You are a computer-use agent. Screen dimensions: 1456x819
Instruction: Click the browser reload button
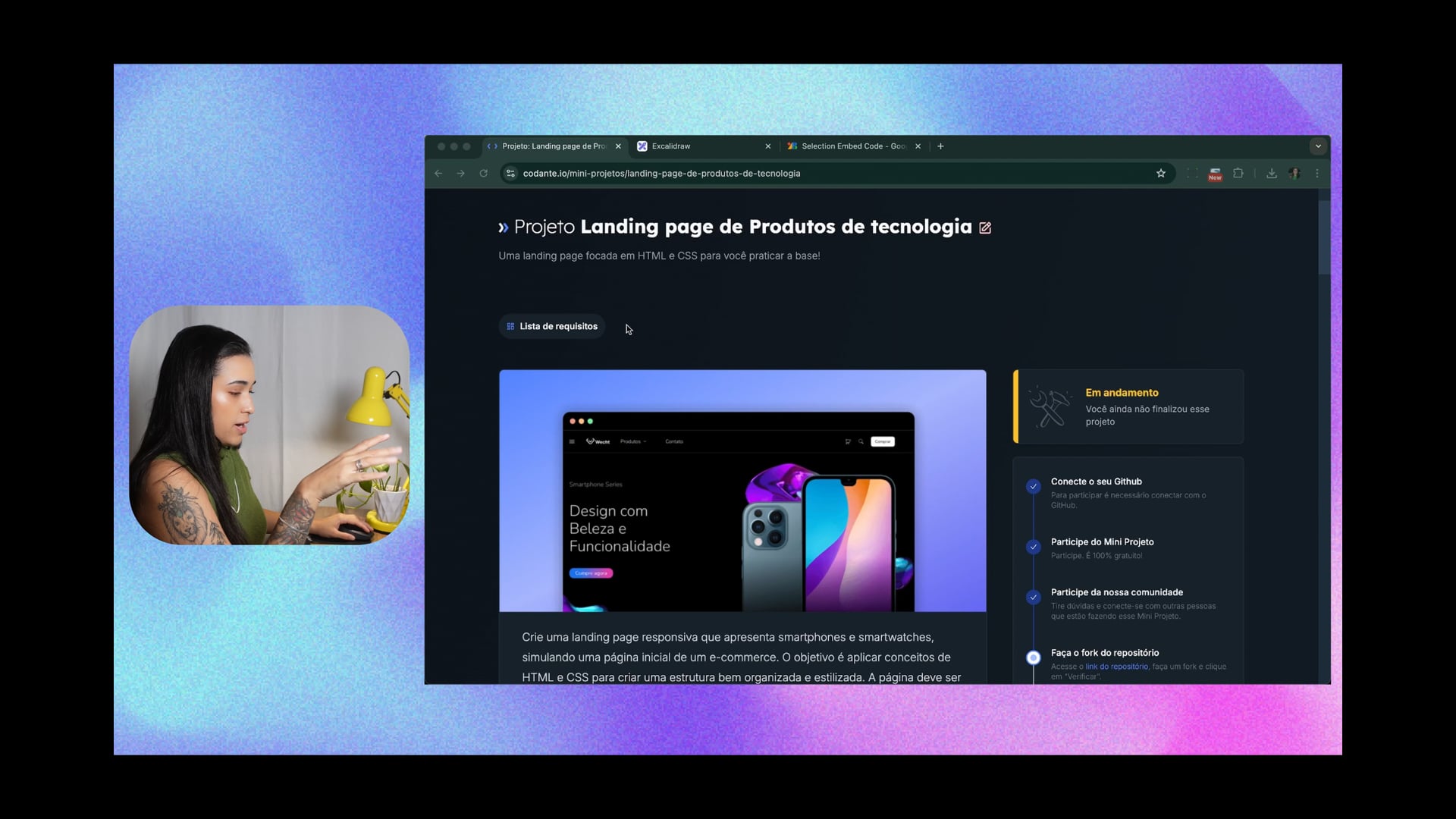click(484, 174)
